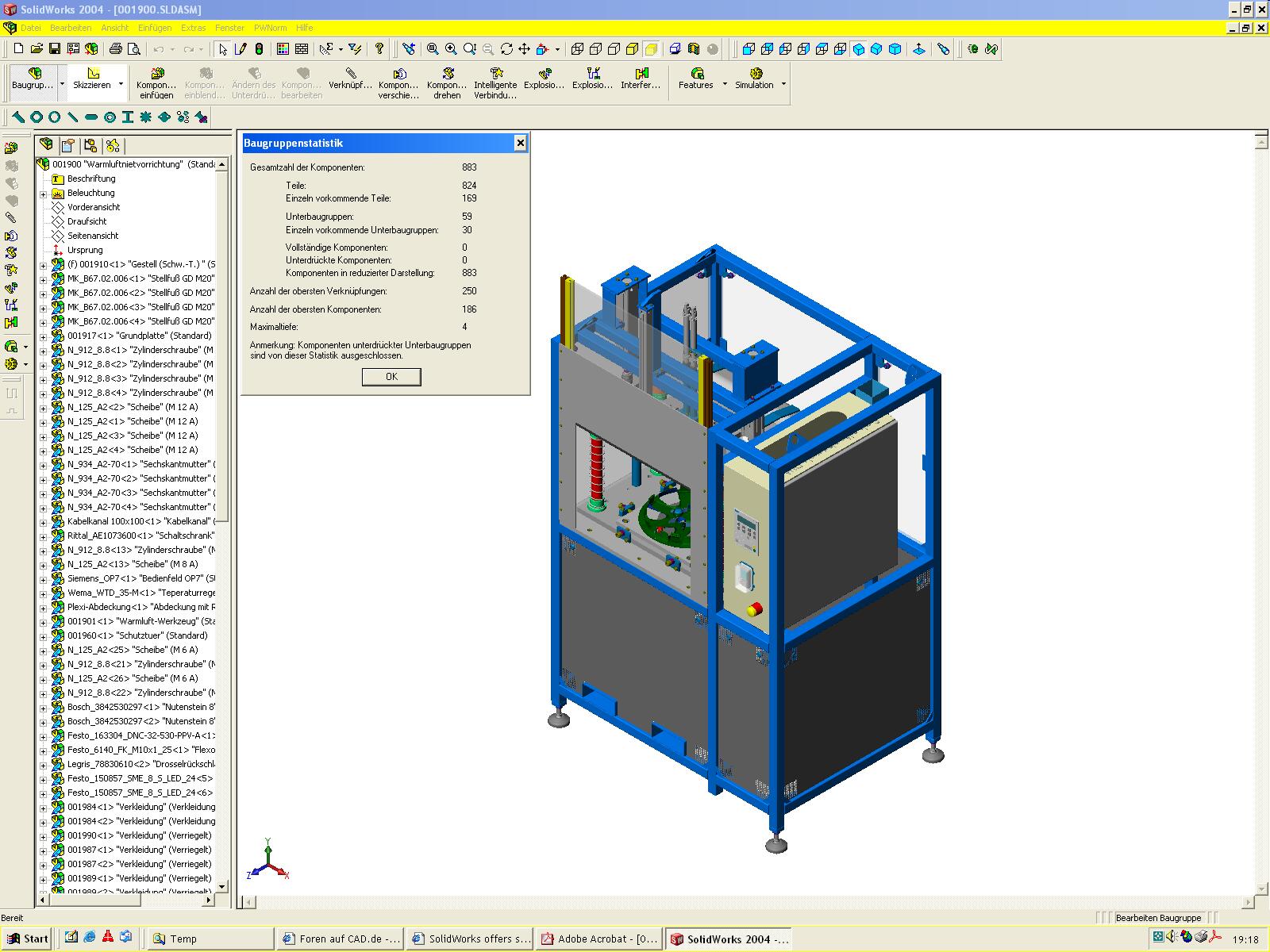Open the Einfügen menu
The image size is (1270, 952).
[x=154, y=28]
